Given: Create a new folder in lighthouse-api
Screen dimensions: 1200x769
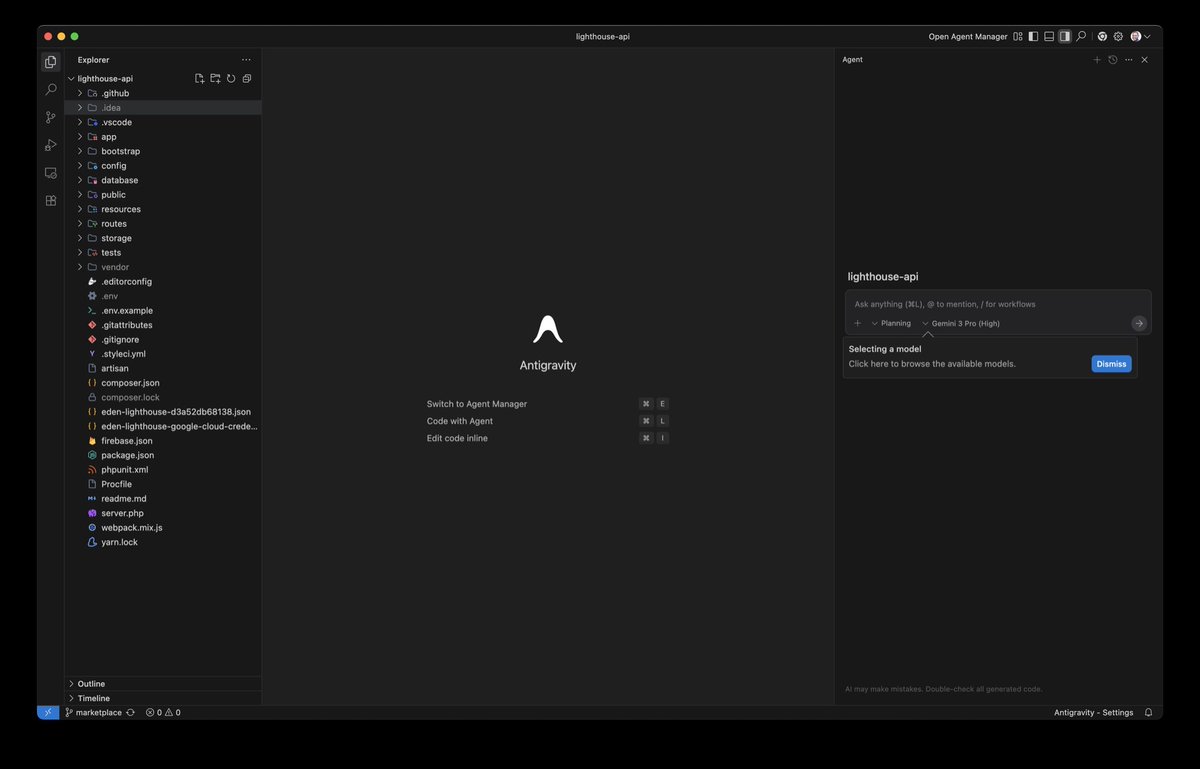Looking at the screenshot, I should click(215, 78).
